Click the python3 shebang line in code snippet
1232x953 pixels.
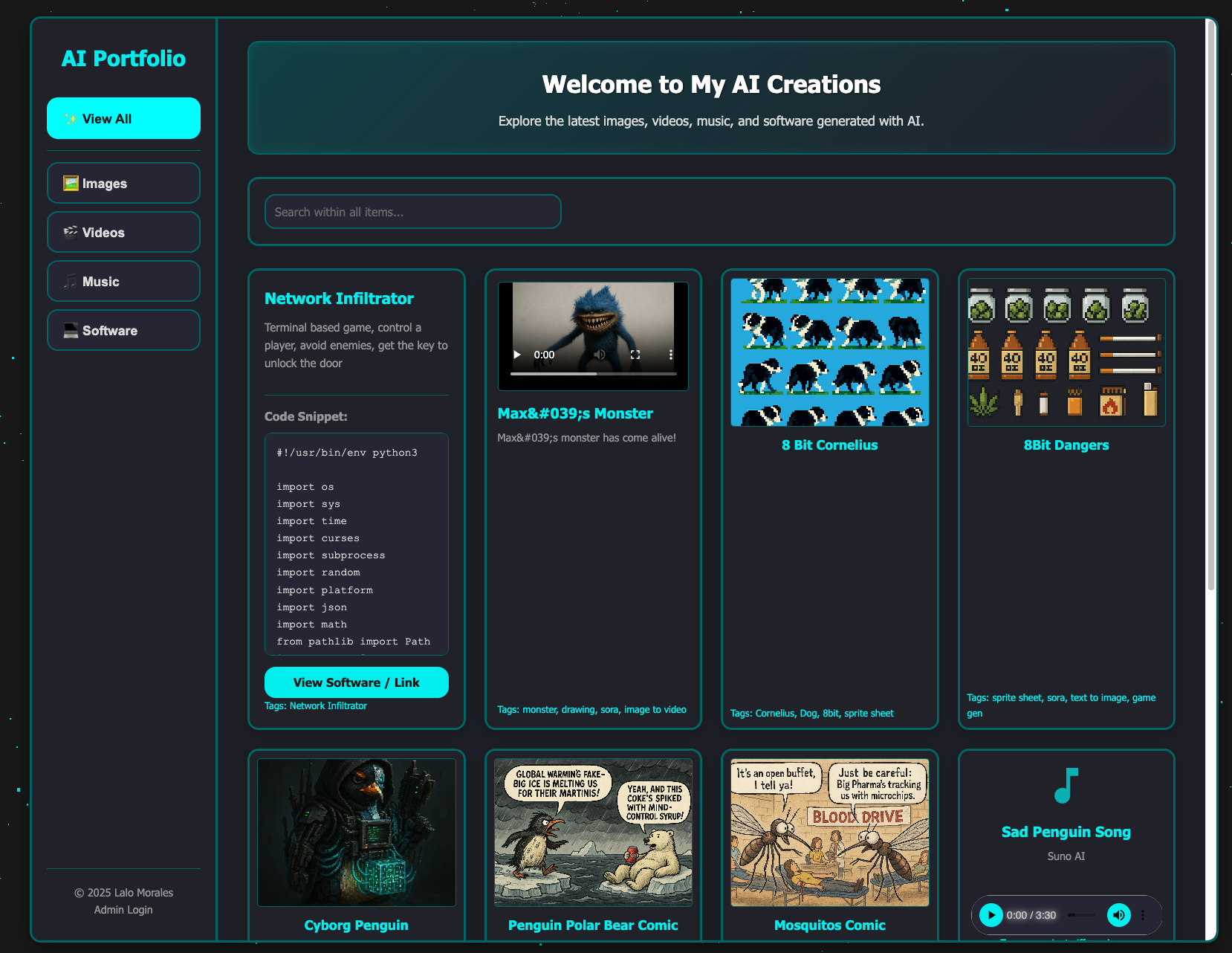tap(347, 453)
